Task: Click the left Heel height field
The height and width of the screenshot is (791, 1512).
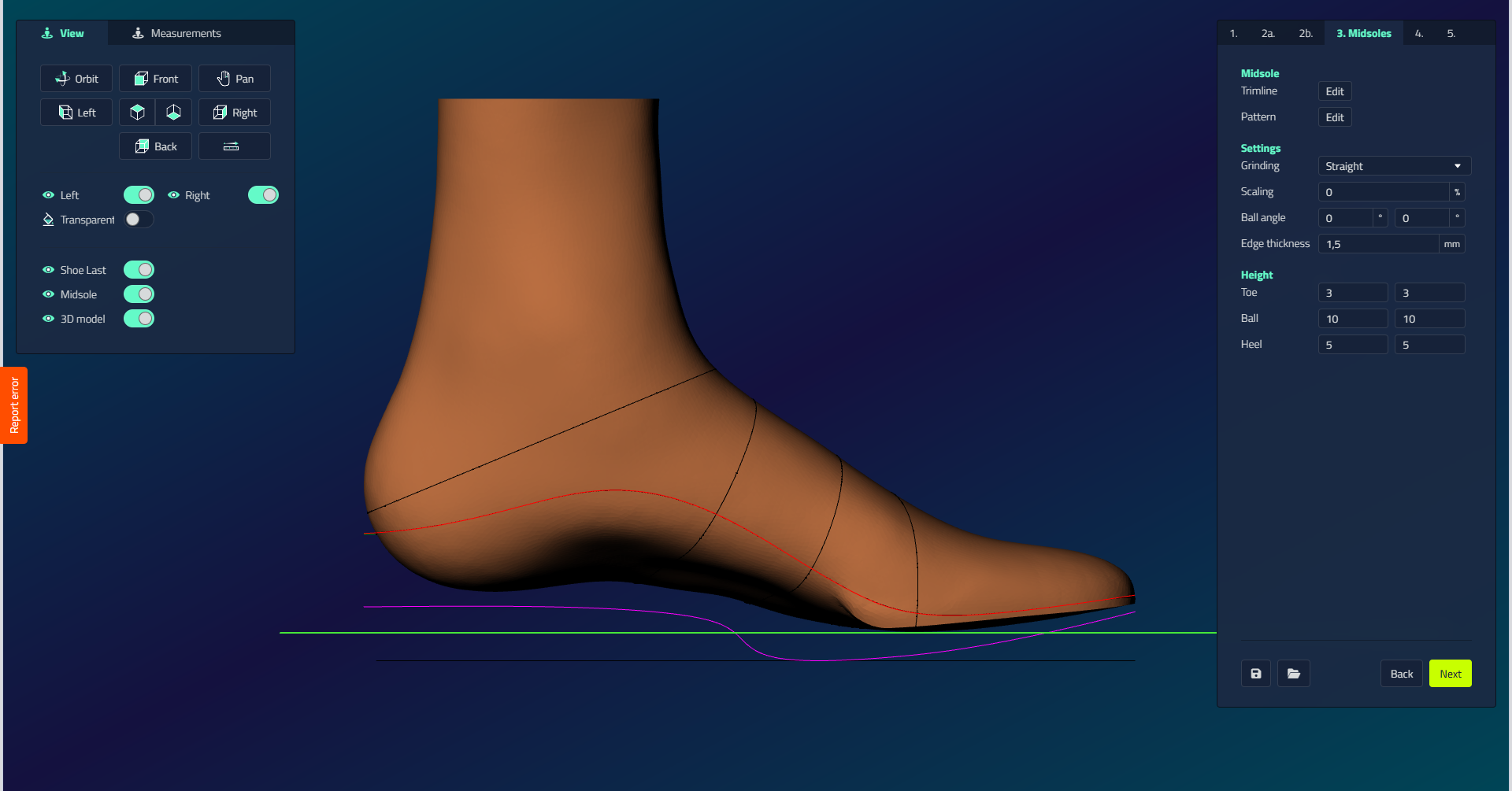Action: pos(1353,345)
